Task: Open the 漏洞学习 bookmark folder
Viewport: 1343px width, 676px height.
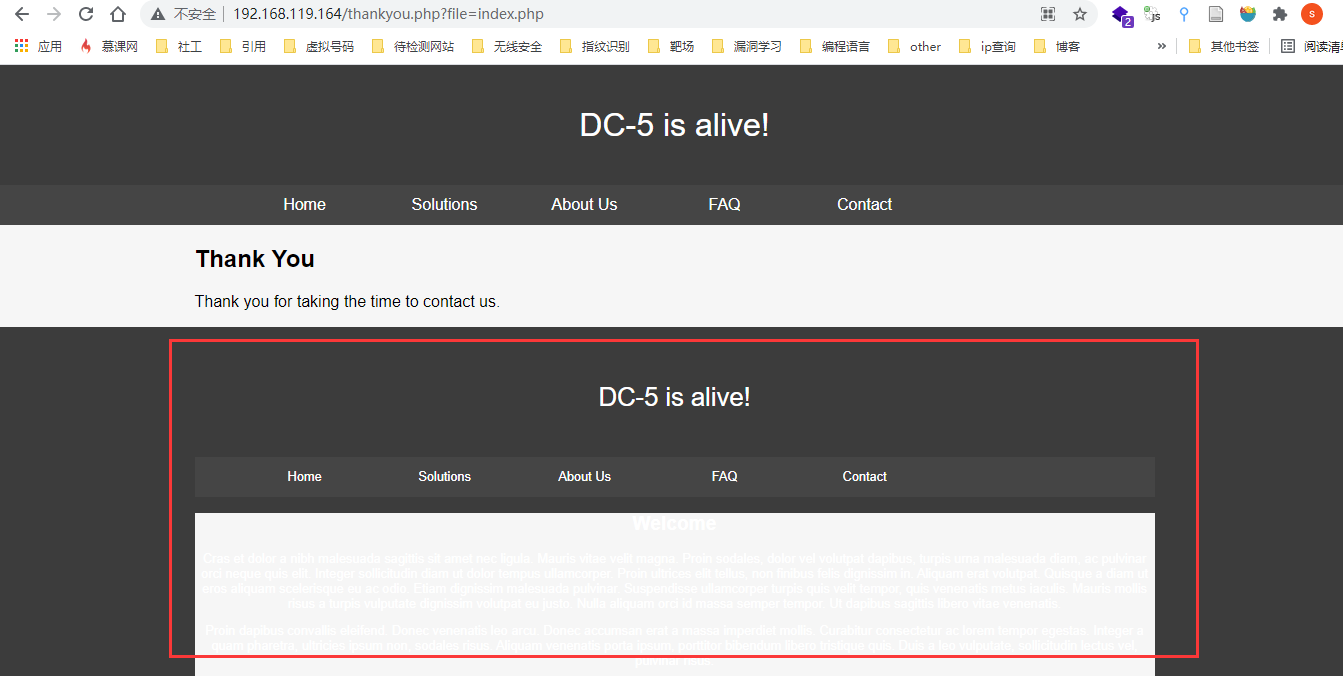Action: coord(747,46)
